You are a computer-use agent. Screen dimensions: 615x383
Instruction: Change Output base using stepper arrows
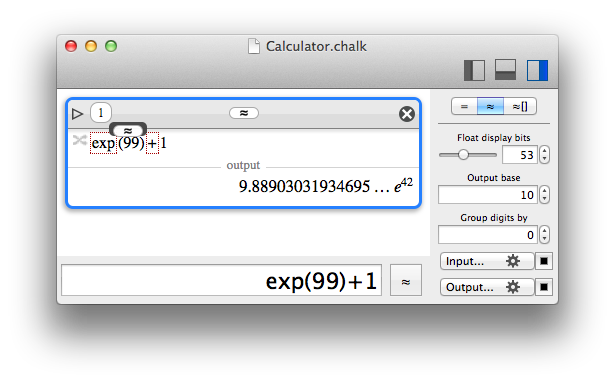coord(544,195)
